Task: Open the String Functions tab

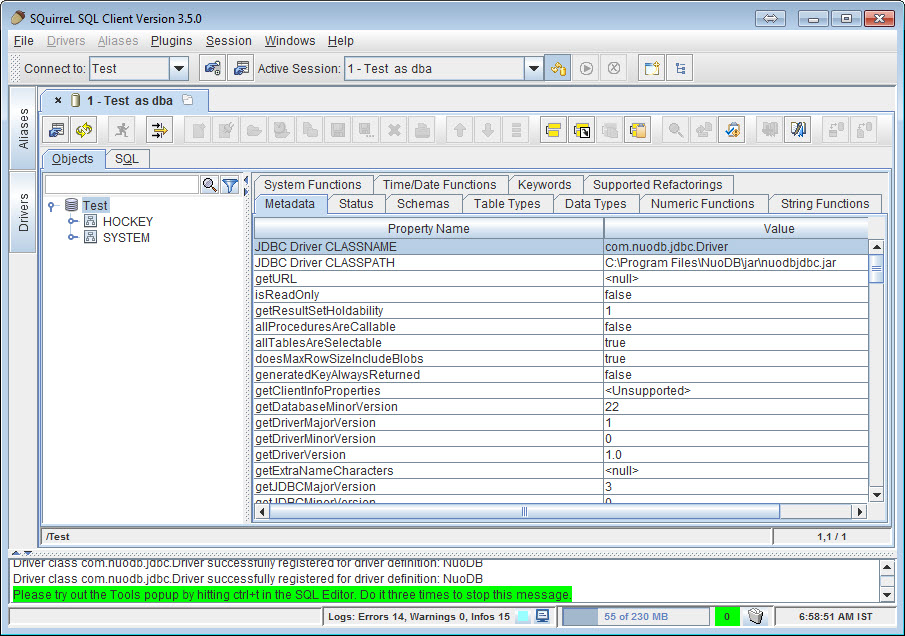Action: click(825, 204)
